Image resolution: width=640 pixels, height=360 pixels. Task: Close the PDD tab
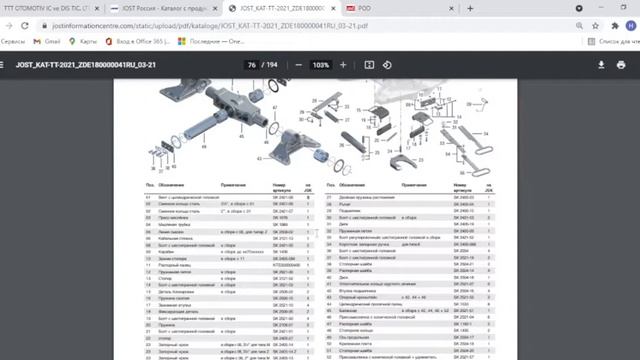(x=451, y=8)
